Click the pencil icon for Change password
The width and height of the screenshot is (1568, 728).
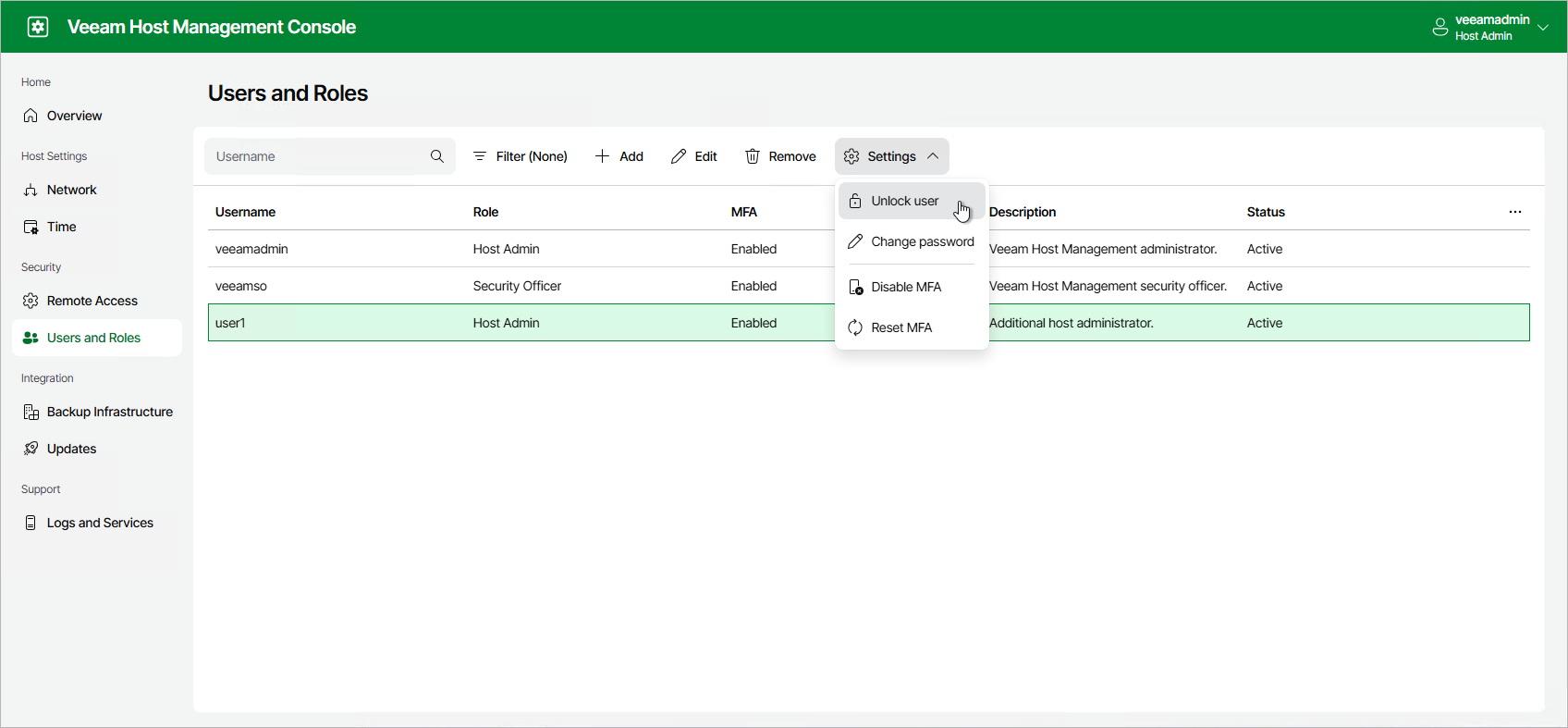pyautogui.click(x=855, y=241)
